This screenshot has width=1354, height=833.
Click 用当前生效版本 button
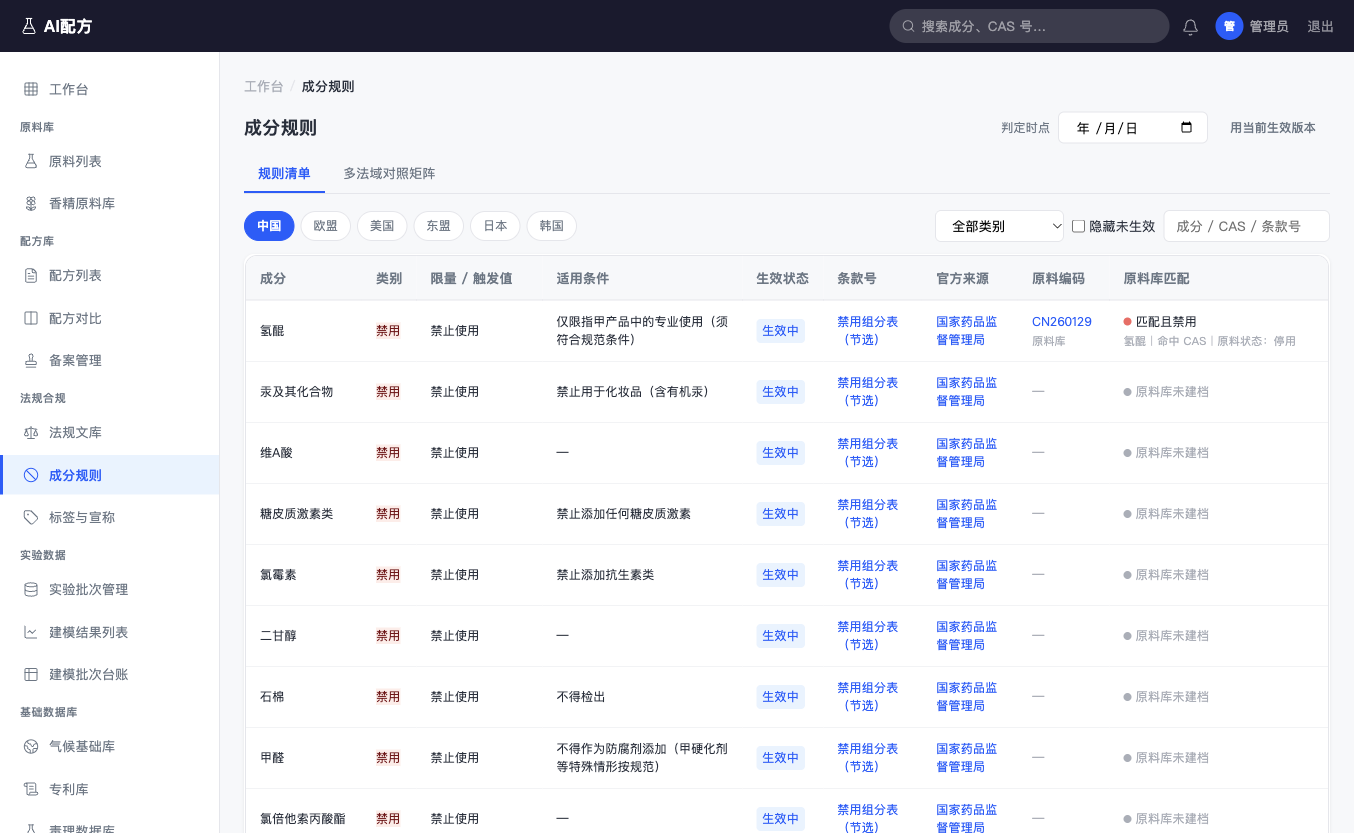[1273, 128]
